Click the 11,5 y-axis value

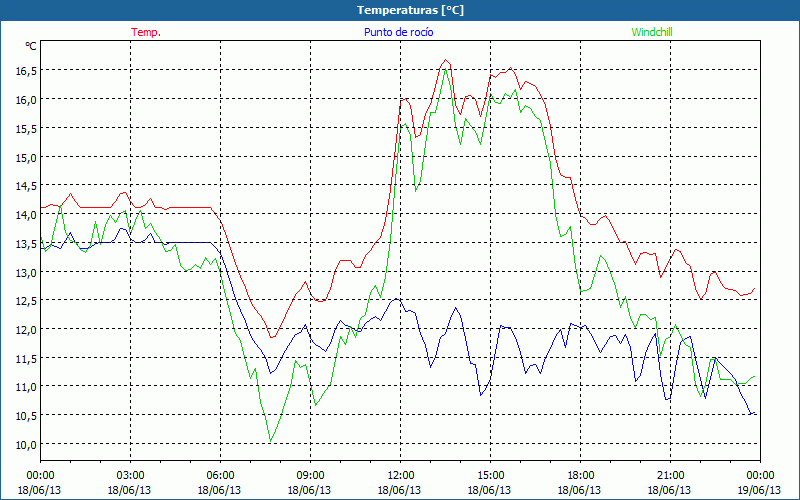(x=26, y=358)
